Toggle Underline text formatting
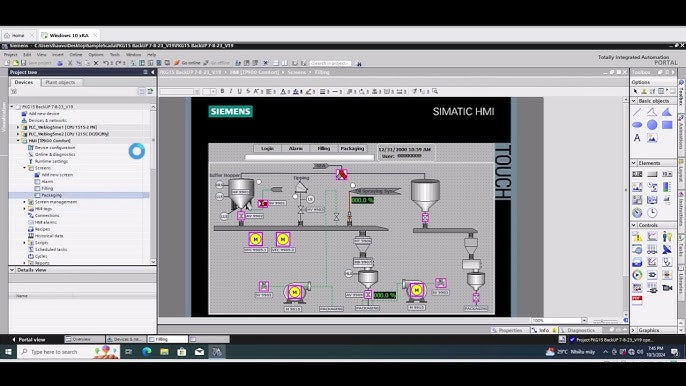The height and width of the screenshot is (386, 686). (x=239, y=91)
